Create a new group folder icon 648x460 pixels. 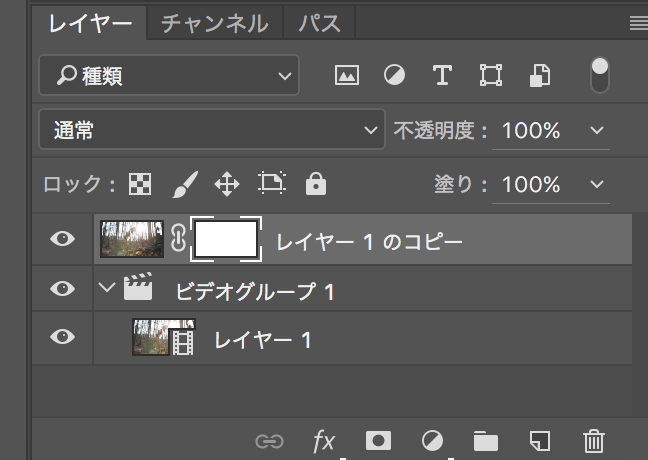coord(486,441)
